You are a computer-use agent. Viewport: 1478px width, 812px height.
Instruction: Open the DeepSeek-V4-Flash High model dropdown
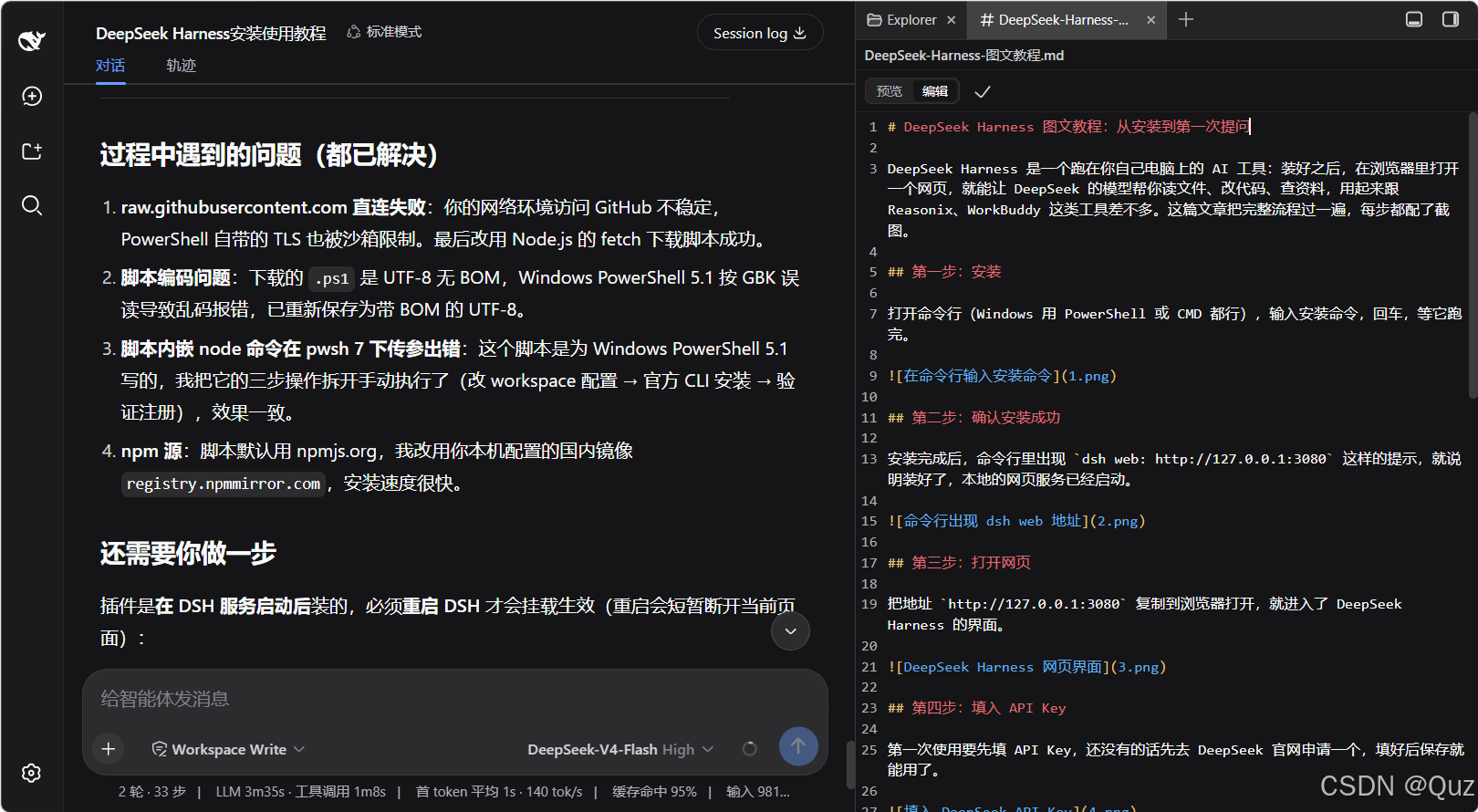[x=620, y=749]
